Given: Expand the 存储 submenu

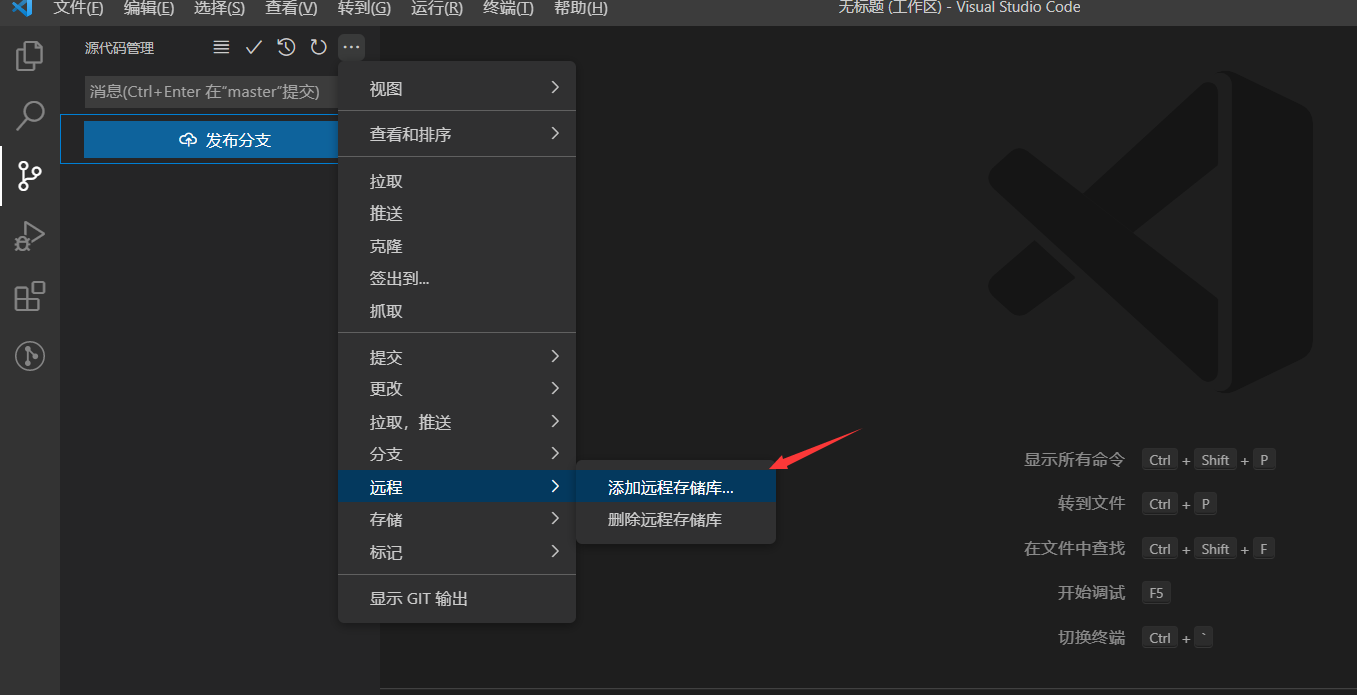Looking at the screenshot, I should (x=457, y=519).
